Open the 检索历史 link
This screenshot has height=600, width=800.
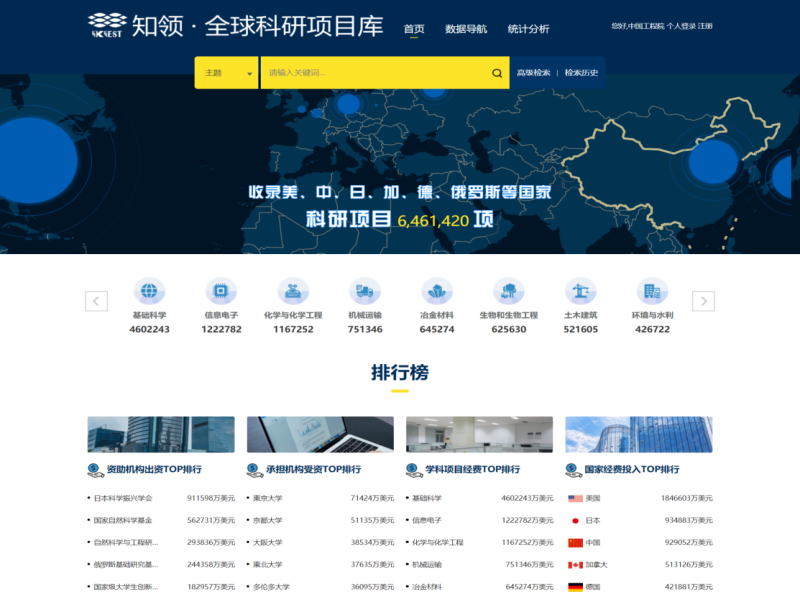581,73
